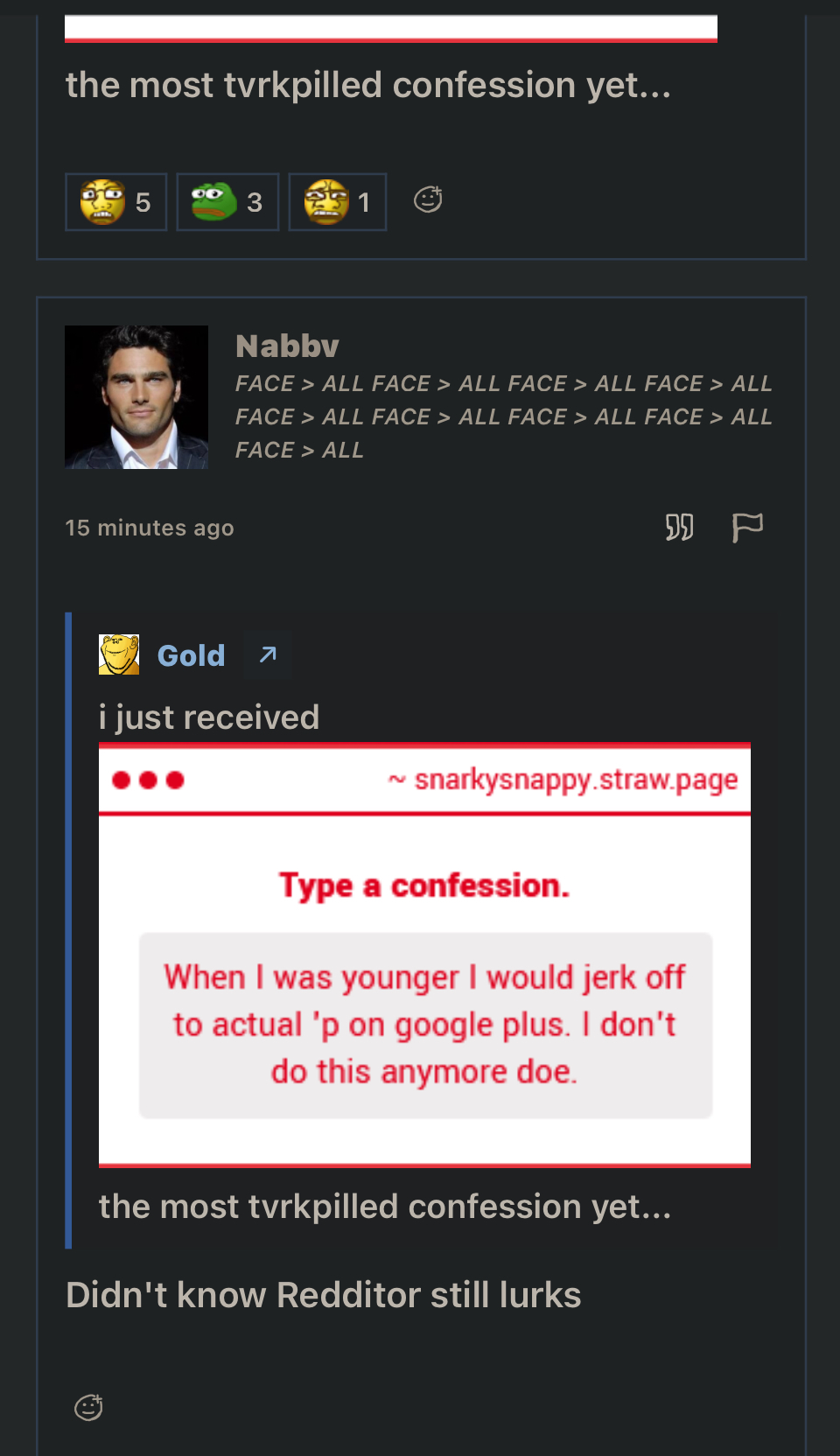Screen dimensions: 840x1456
Task: Open the Nabbv username profile link
Action: 287,346
